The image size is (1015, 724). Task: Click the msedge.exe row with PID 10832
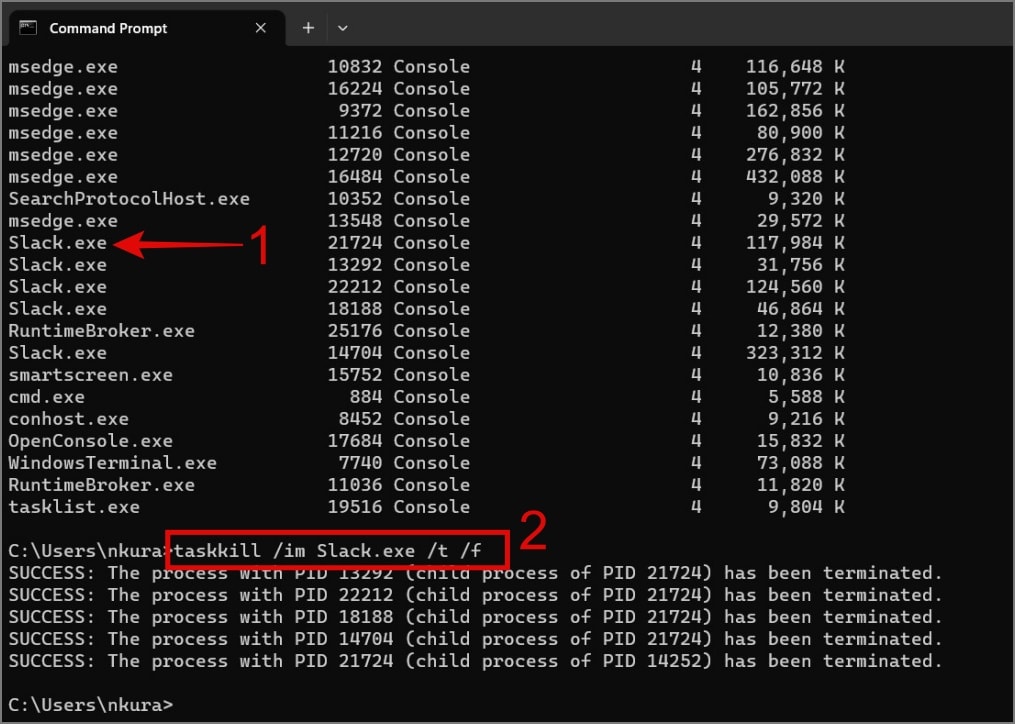[x=426, y=67]
